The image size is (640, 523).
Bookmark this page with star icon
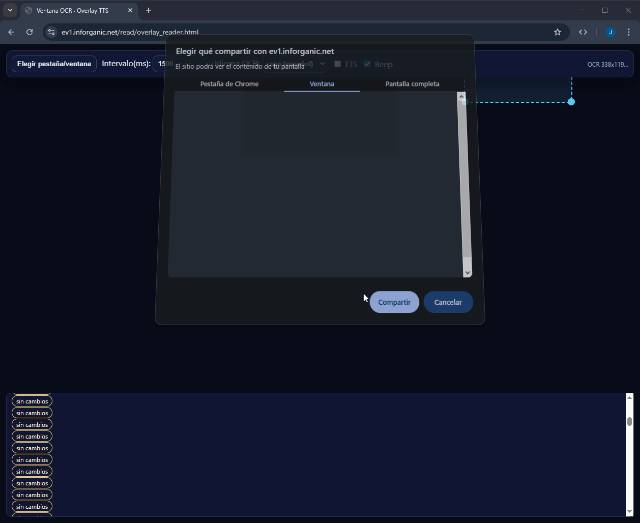click(557, 32)
